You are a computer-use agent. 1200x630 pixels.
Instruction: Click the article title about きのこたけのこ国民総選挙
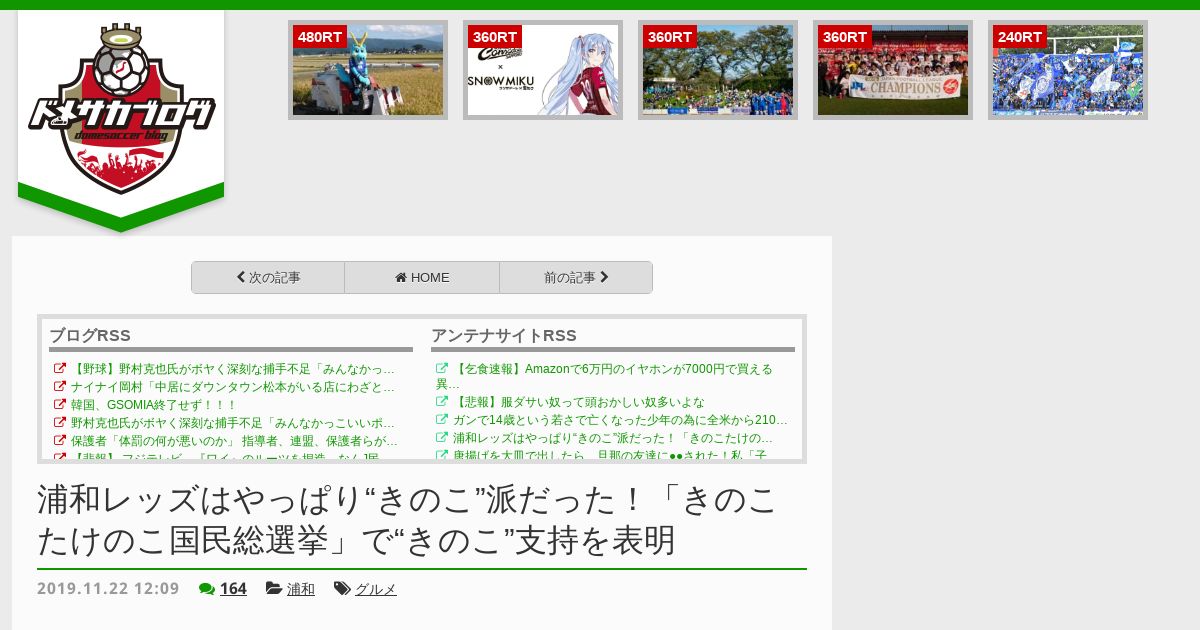[x=407, y=520]
